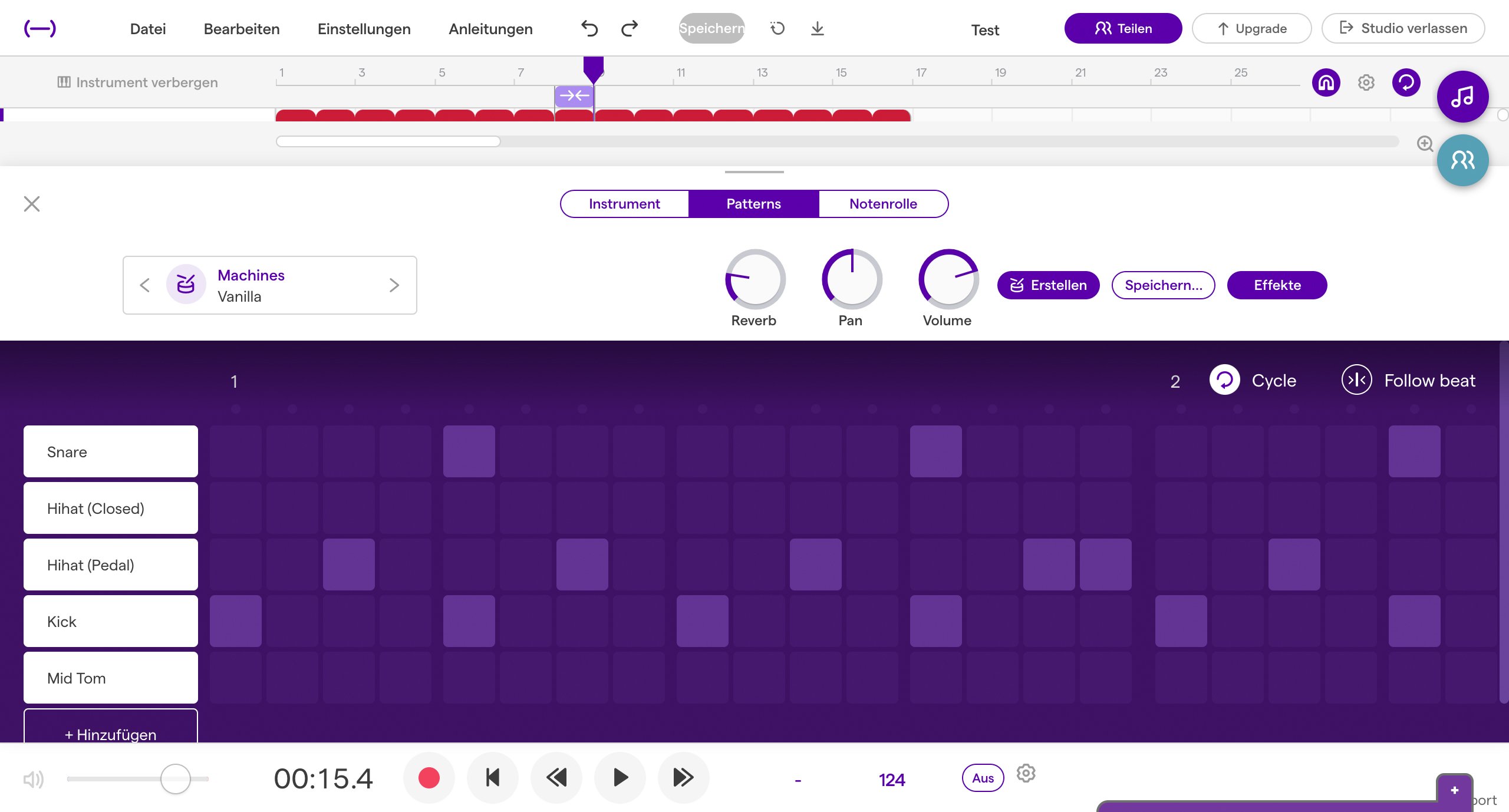1509x812 pixels.
Task: Go to next Machines drum kit
Action: (394, 285)
